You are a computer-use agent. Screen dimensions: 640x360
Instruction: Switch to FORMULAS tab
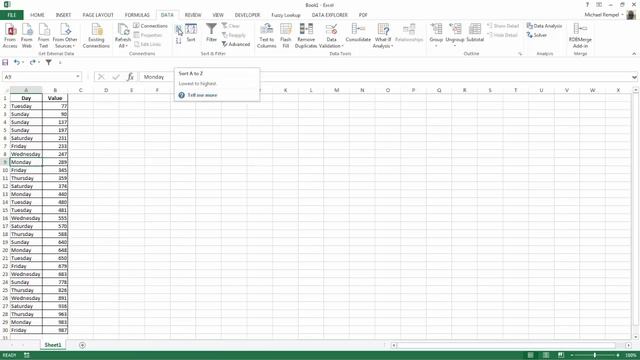(137, 15)
